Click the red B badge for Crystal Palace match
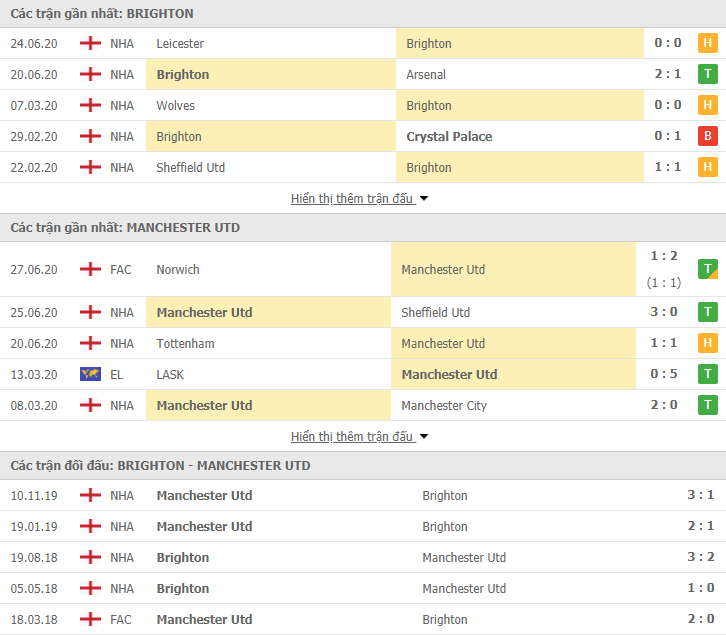 [x=707, y=136]
